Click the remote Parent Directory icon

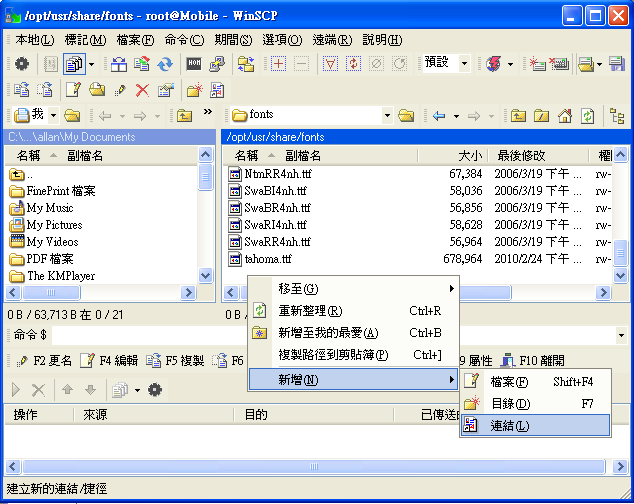518,116
